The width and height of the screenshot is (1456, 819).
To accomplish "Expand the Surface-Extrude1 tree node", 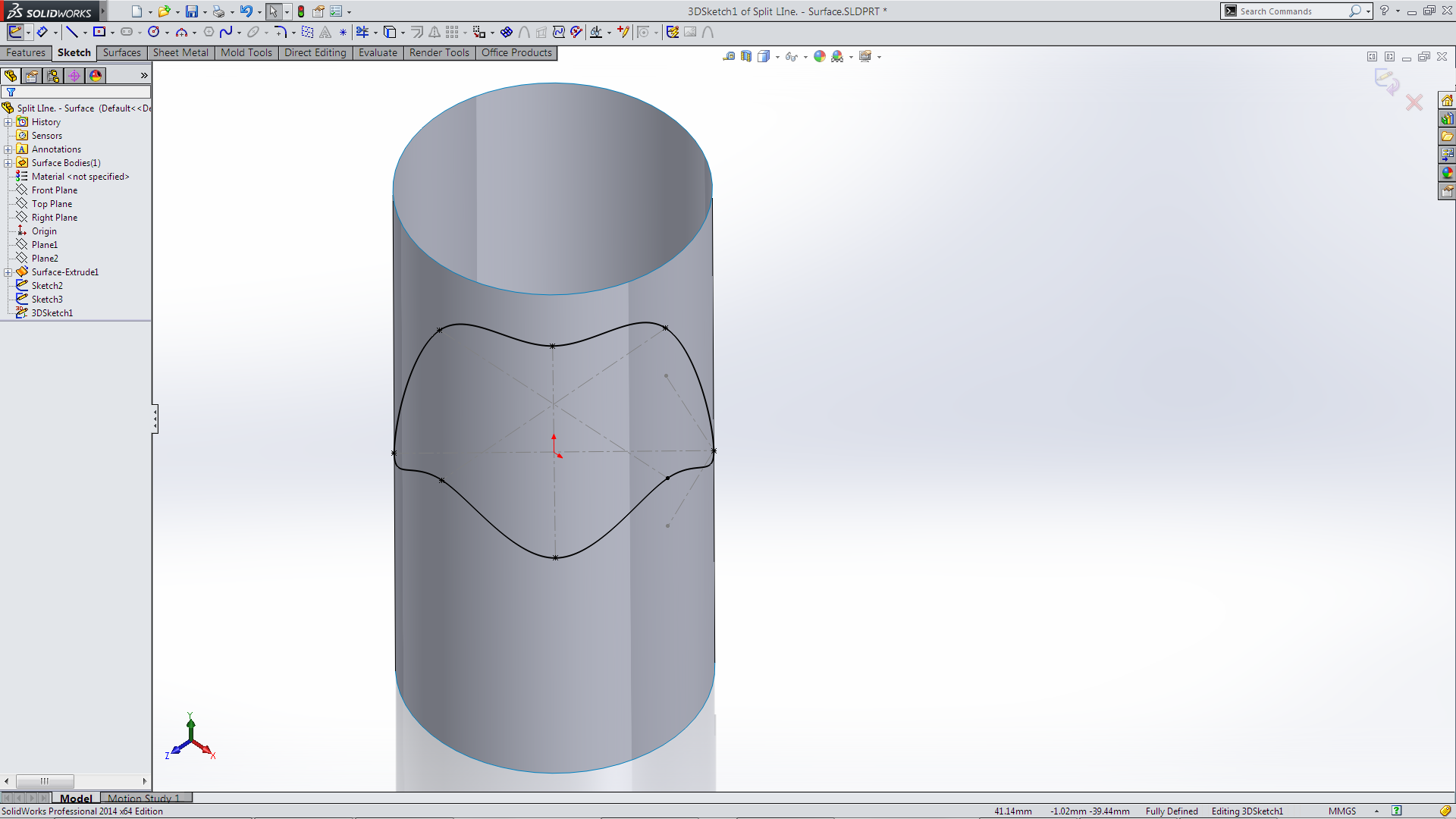I will click(8, 272).
